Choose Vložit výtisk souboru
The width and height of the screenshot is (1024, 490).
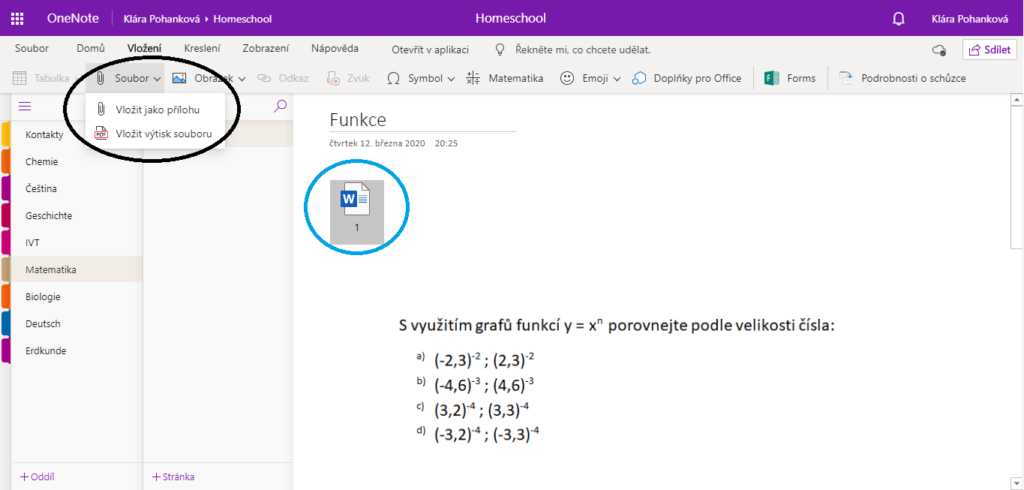pos(163,132)
